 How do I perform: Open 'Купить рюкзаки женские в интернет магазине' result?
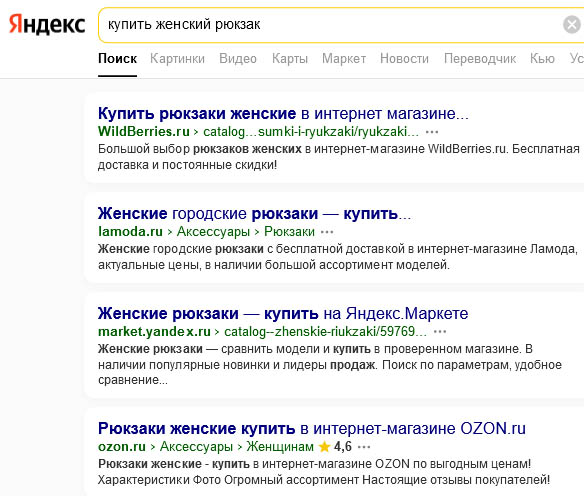pos(283,114)
